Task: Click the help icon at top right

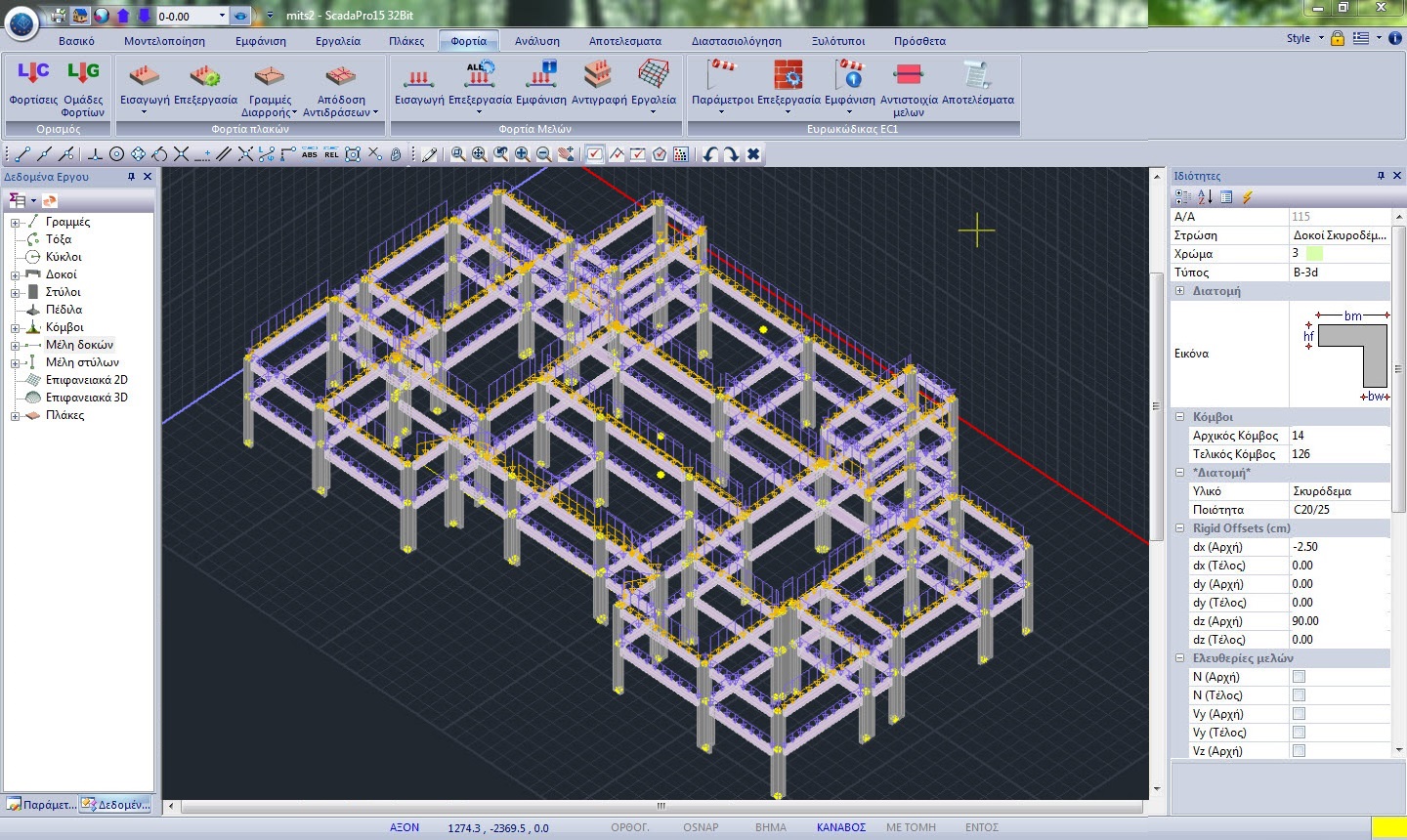Action: [1395, 38]
